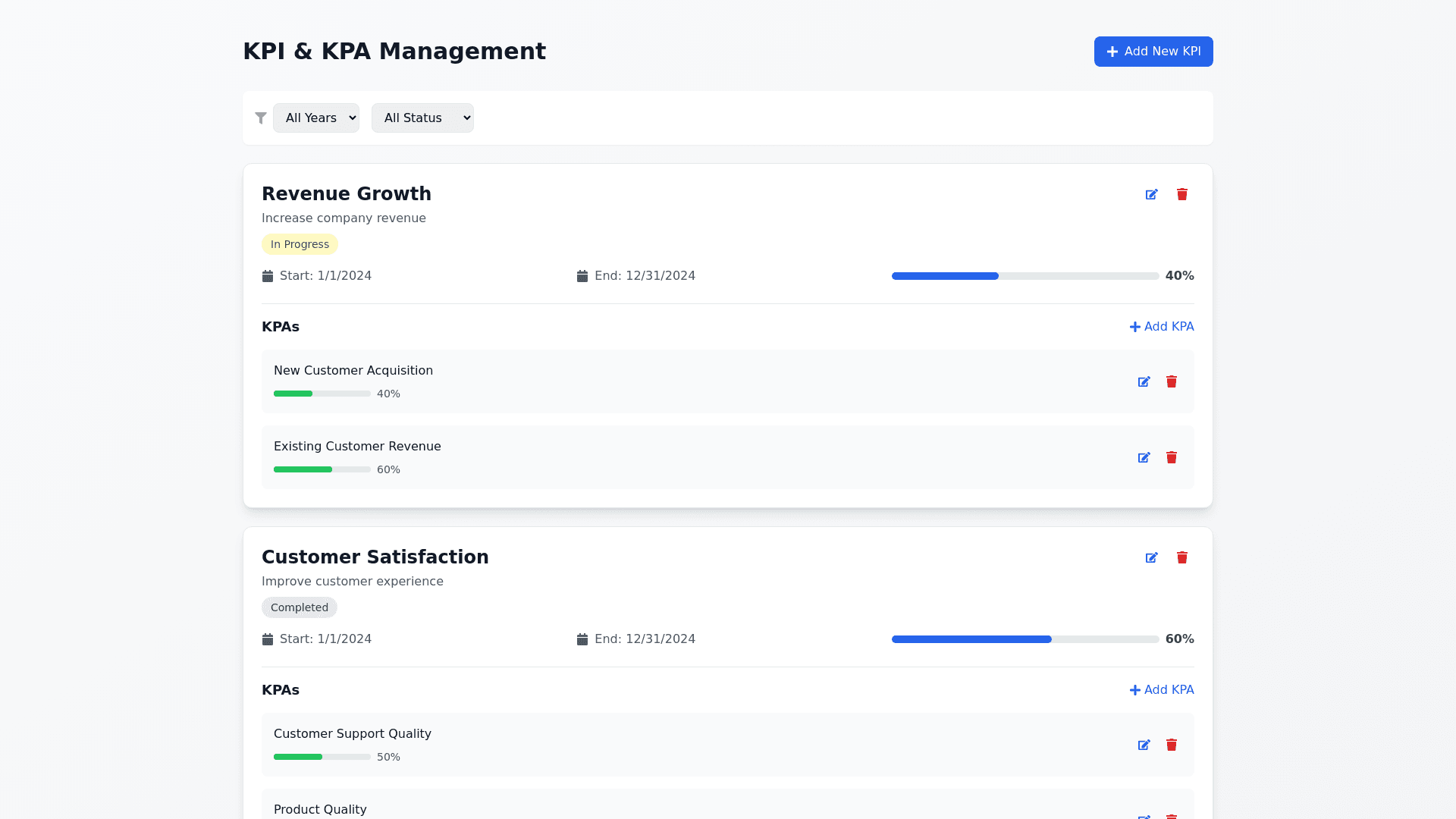Add KPA under Customer Satisfaction
This screenshot has width=1456, height=819.
point(1161,690)
